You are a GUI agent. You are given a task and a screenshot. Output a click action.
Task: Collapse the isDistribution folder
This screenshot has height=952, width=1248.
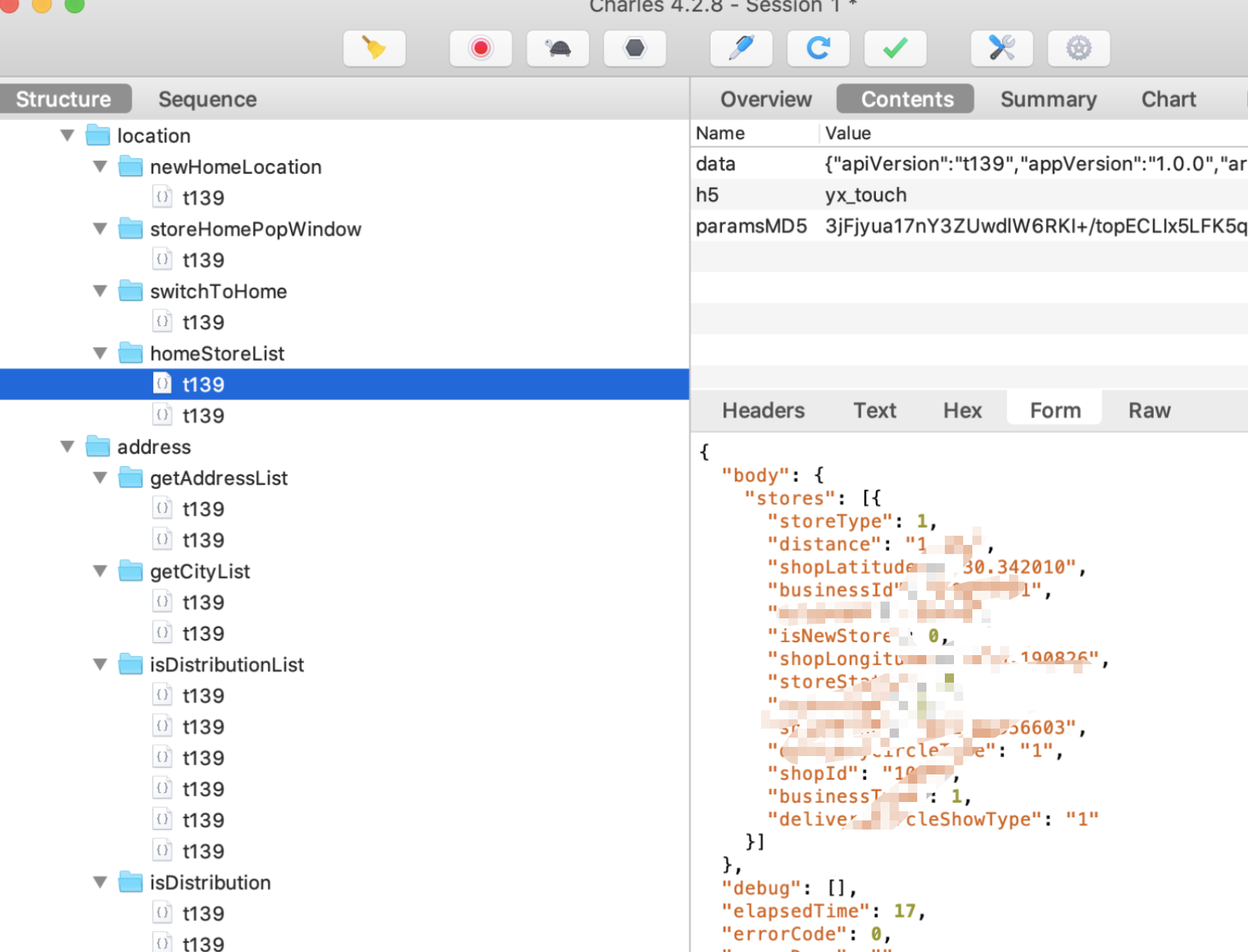click(100, 882)
